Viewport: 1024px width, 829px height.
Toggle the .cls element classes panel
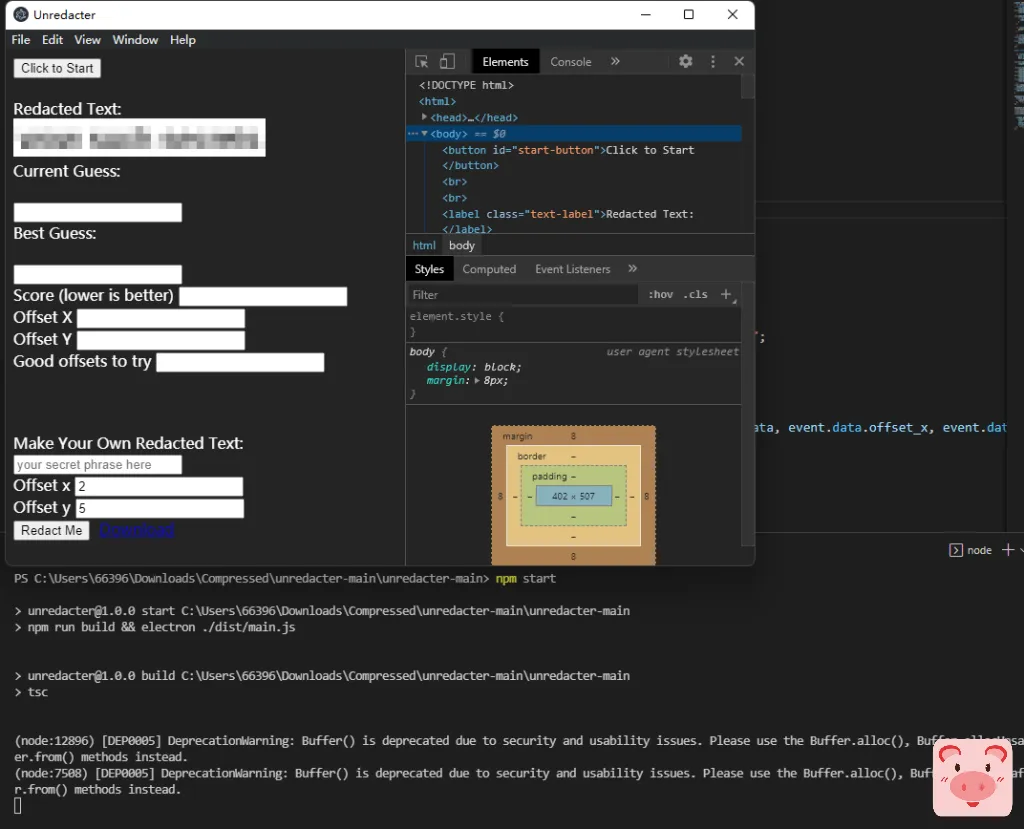[696, 295]
